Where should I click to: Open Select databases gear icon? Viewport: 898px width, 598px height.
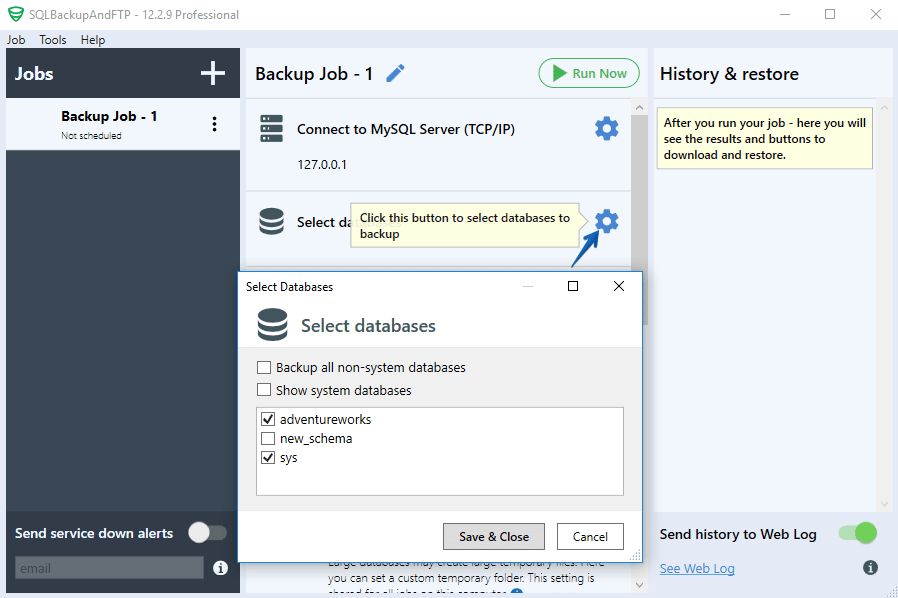point(606,221)
